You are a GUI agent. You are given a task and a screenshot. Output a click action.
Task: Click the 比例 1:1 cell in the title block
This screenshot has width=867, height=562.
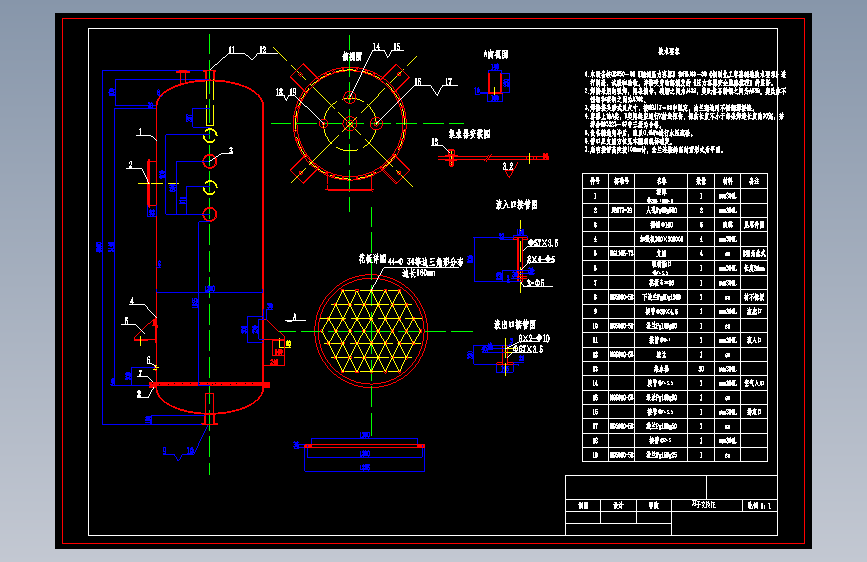click(759, 506)
